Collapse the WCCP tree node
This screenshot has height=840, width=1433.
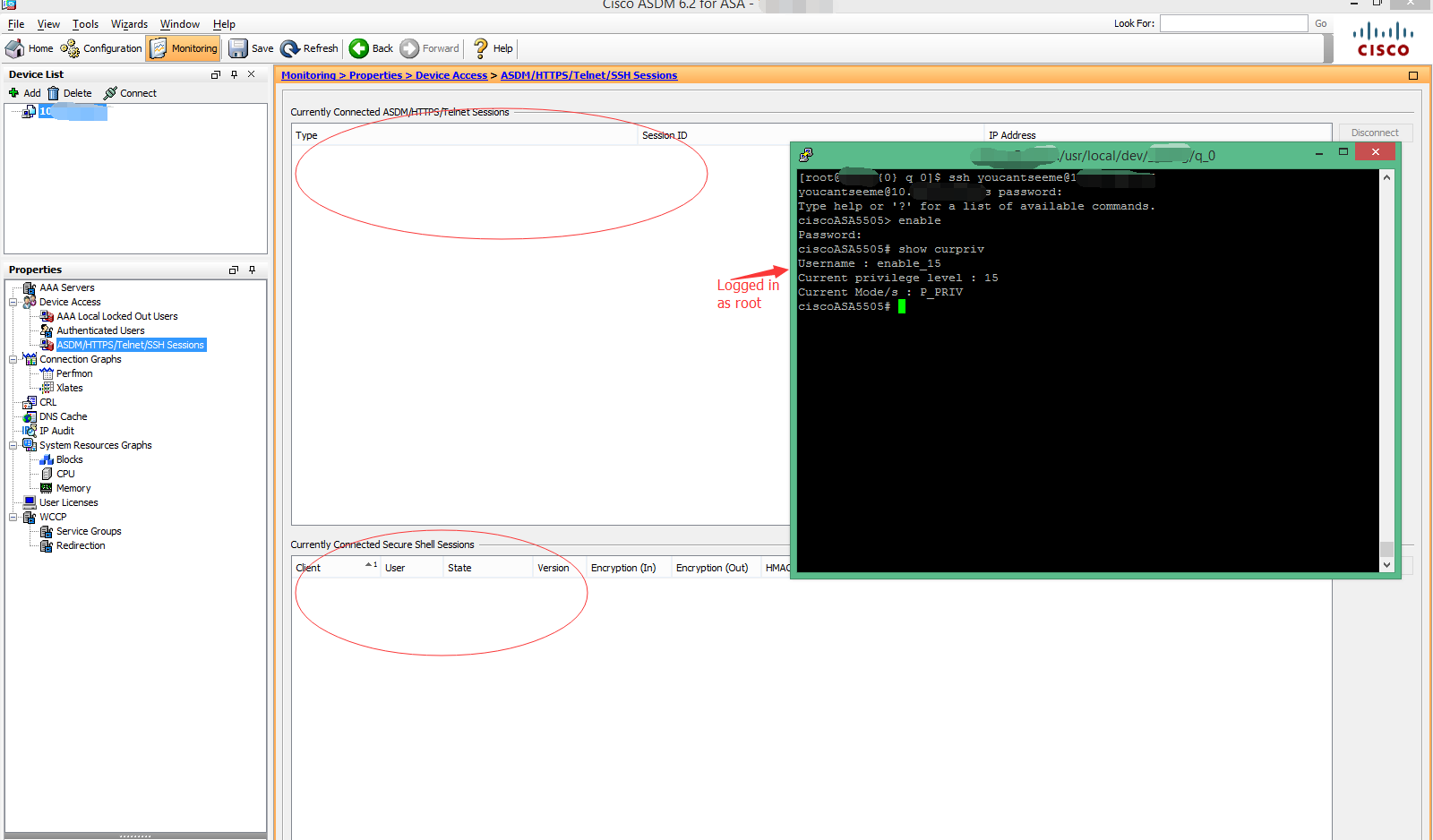point(13,517)
